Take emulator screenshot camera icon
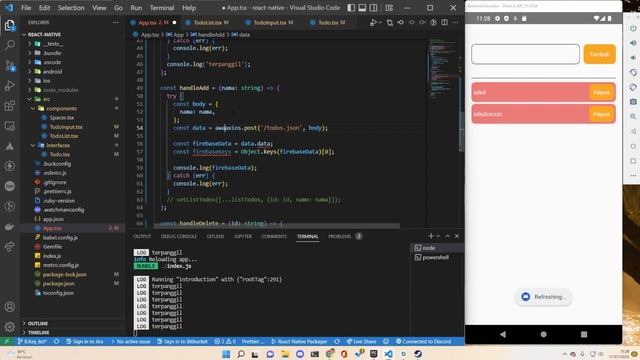This screenshot has width=640, height=360. pos(633,102)
